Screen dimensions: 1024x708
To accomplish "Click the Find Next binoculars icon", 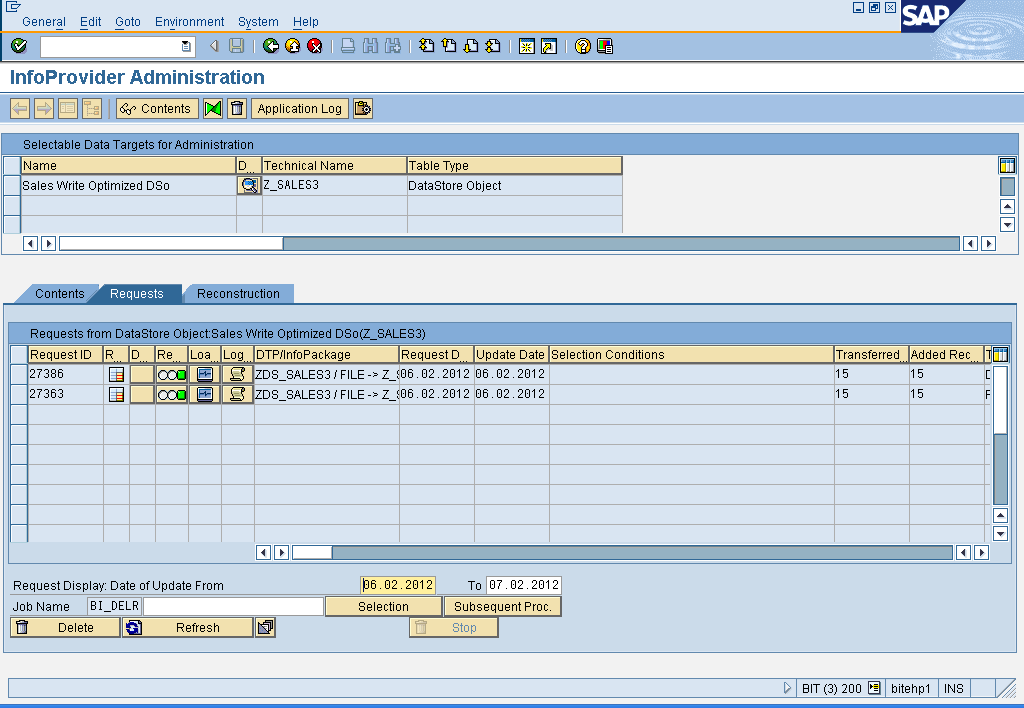I will click(x=392, y=46).
